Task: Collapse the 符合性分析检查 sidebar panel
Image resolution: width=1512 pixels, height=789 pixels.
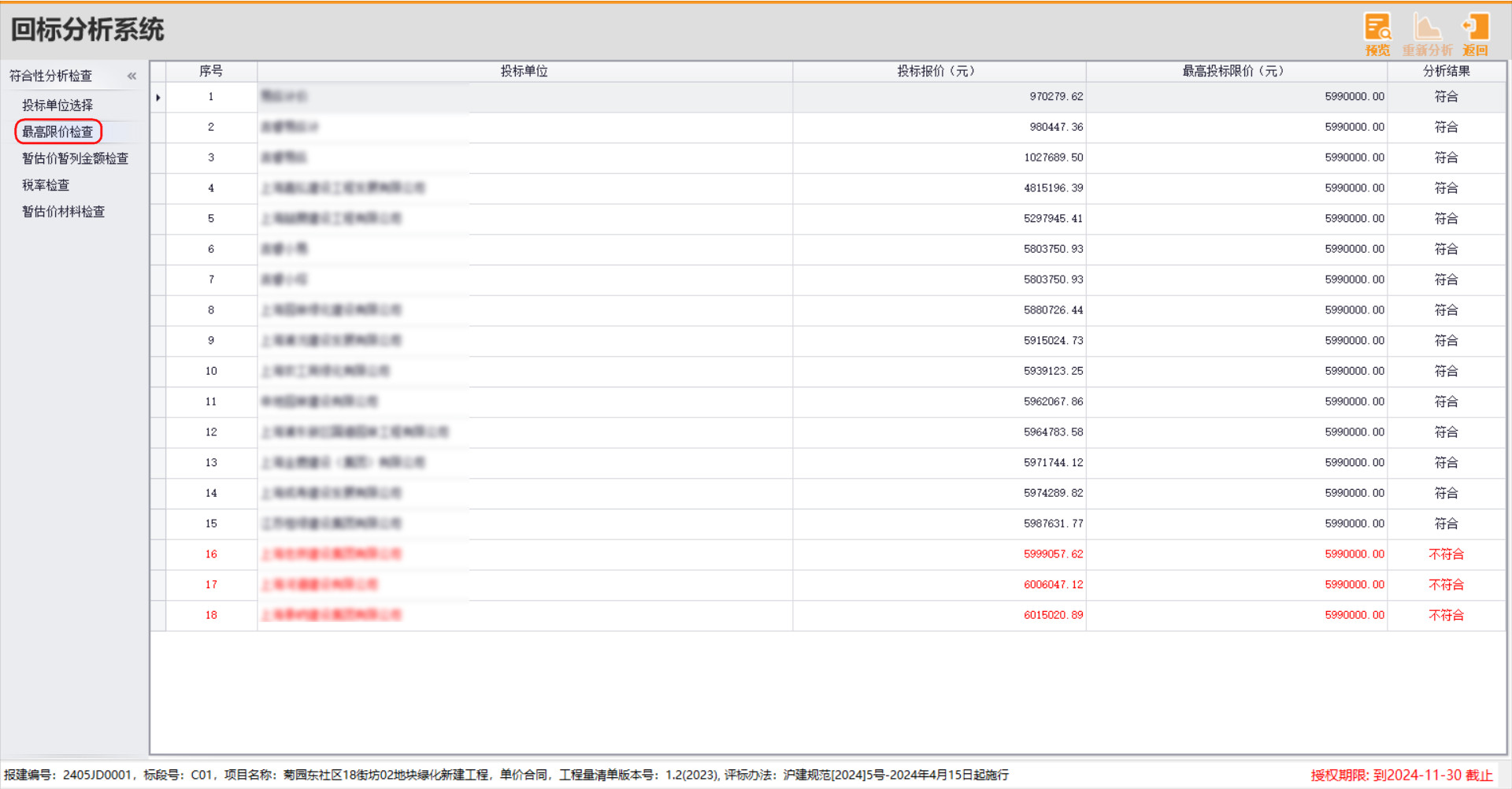Action: point(132,76)
